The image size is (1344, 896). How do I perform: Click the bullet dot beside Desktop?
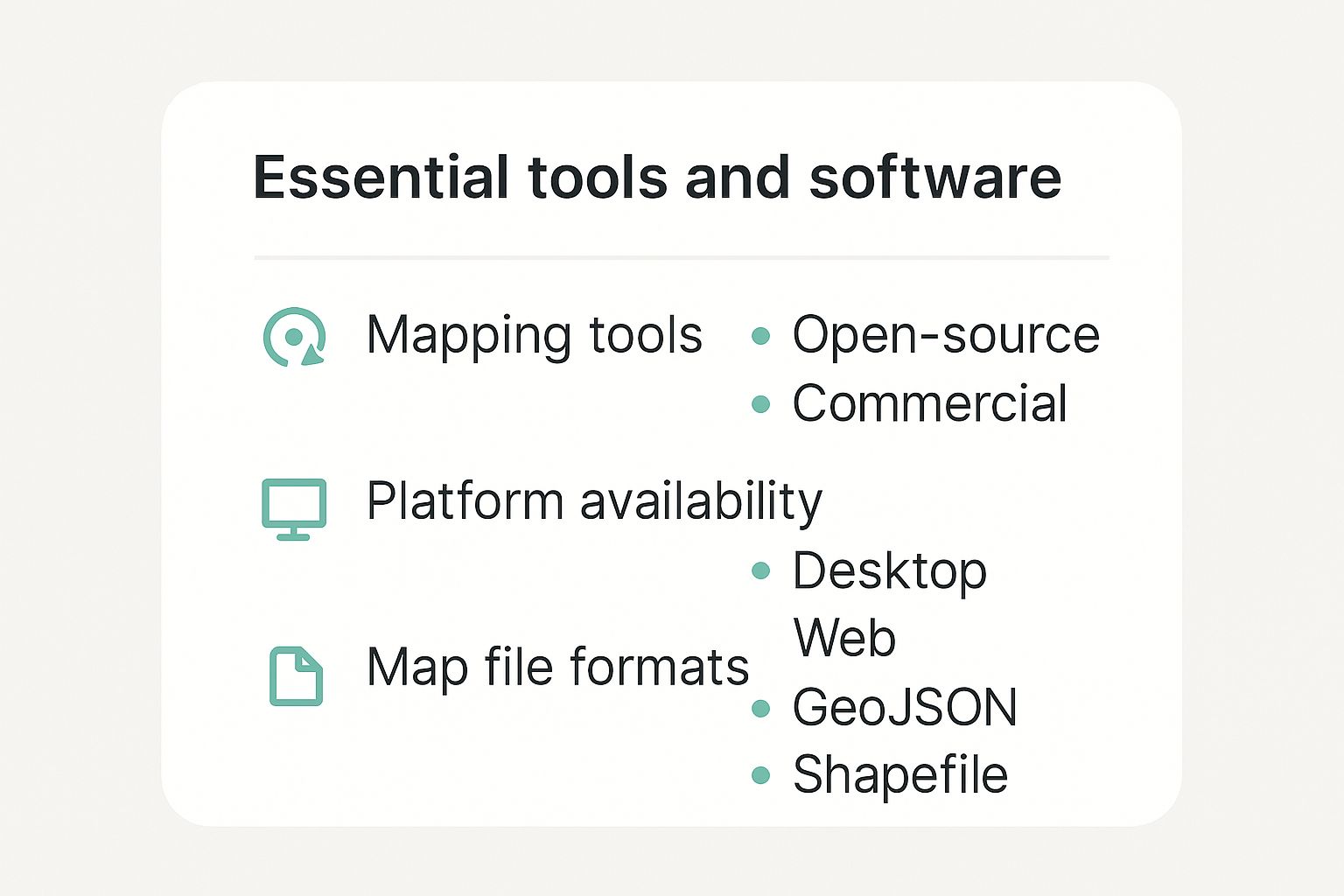point(761,571)
